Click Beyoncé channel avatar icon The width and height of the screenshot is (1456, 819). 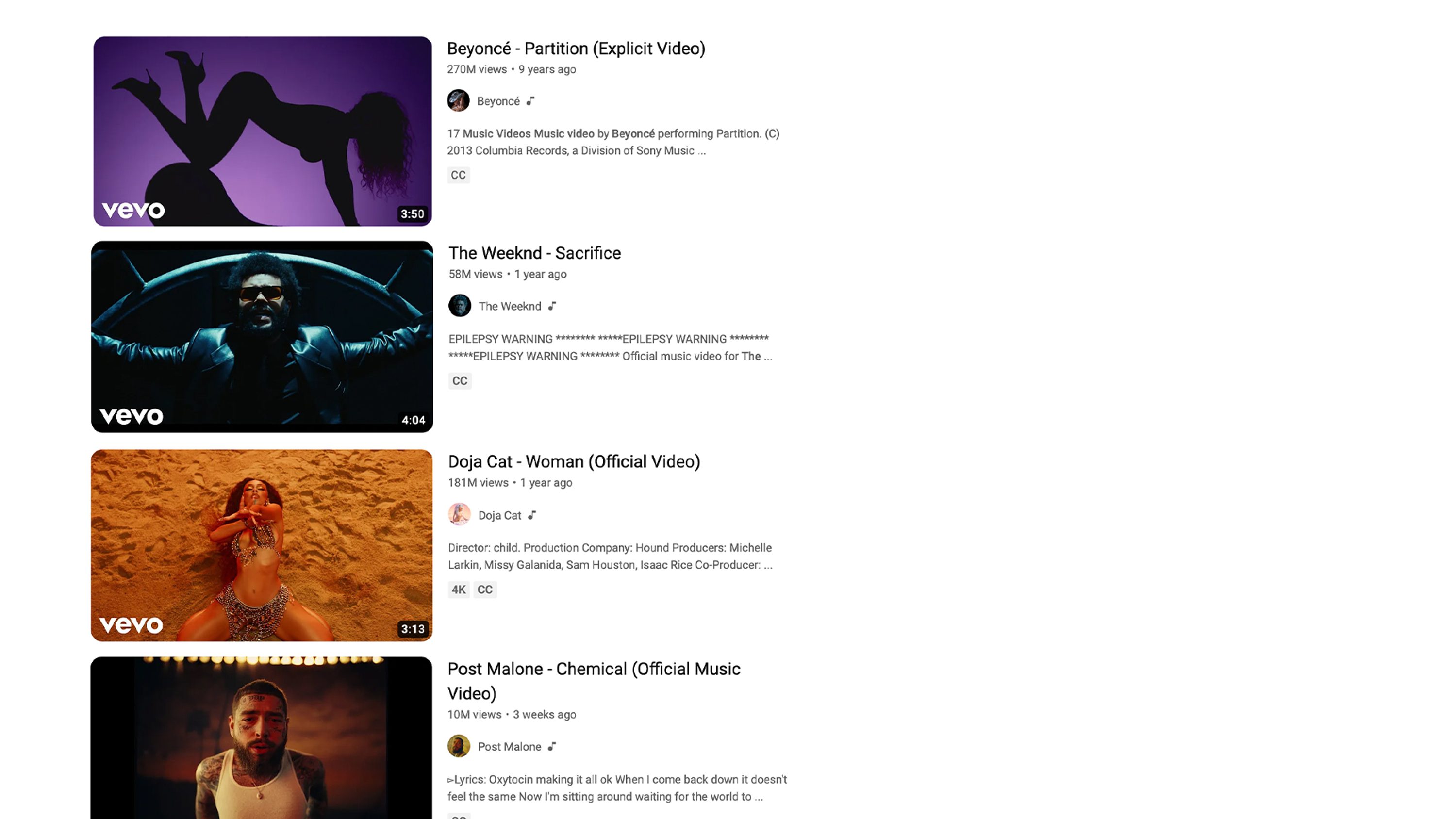tap(458, 100)
